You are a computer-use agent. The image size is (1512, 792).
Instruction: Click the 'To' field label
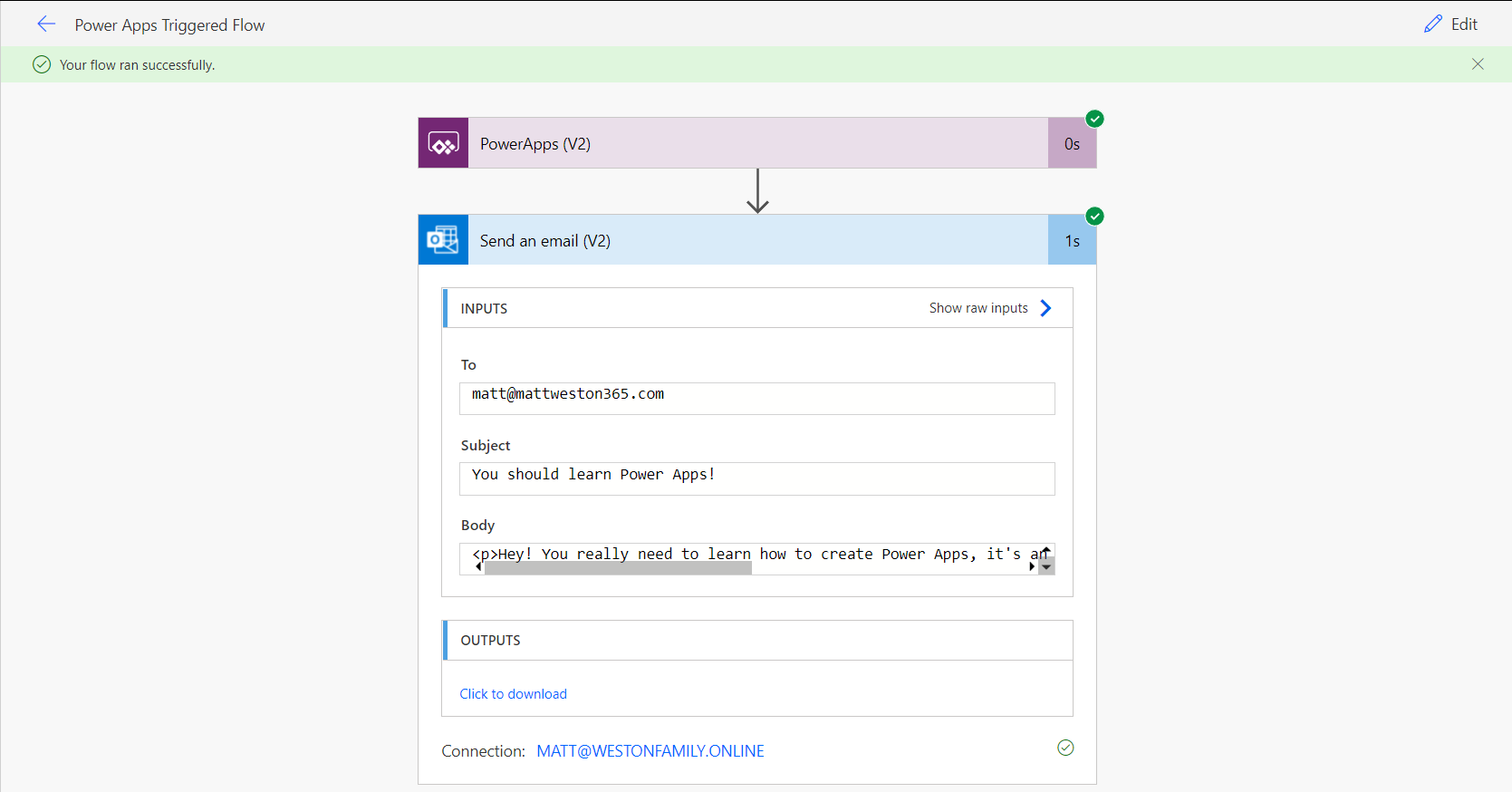(468, 365)
